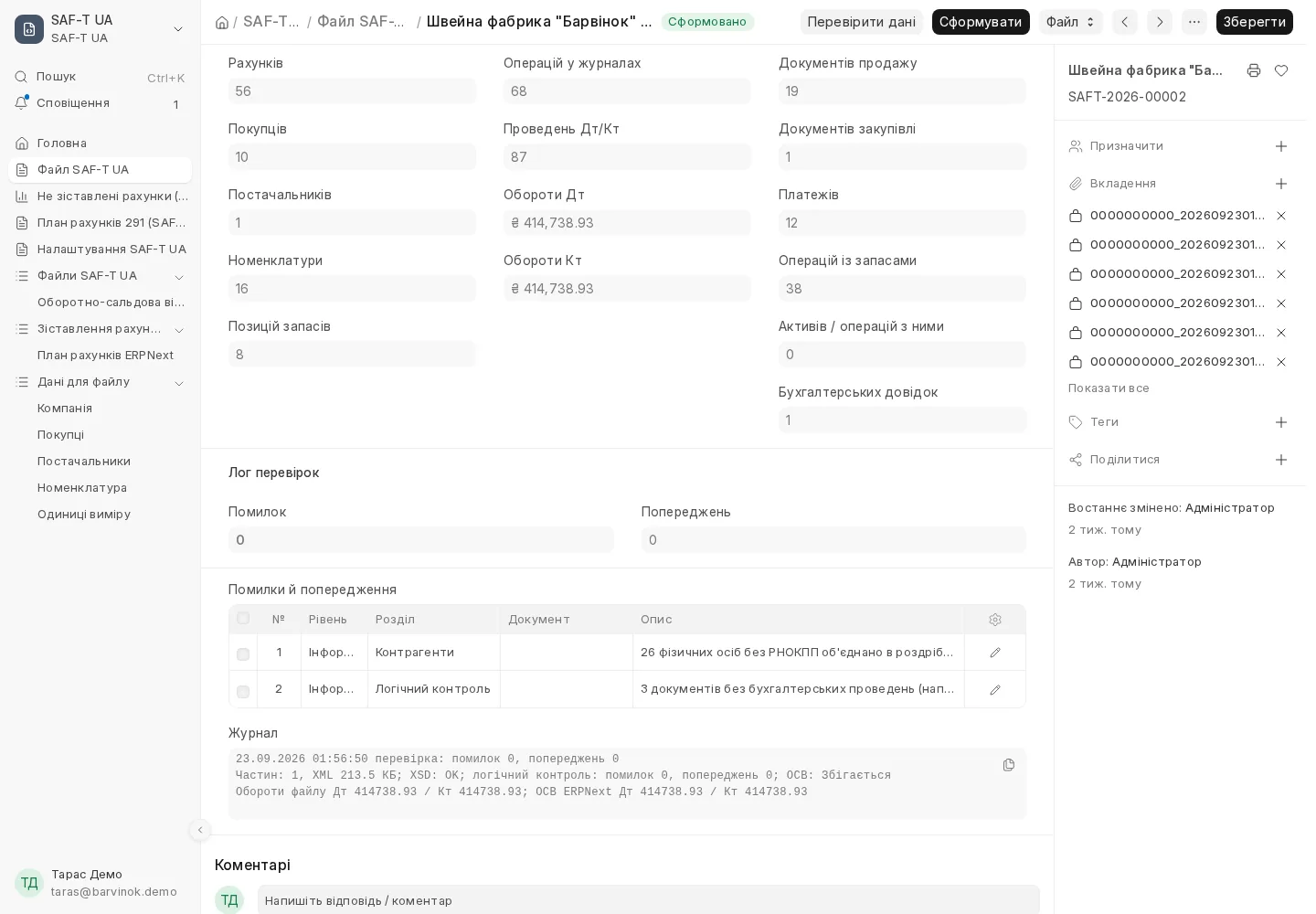Open the Пошук search box
The image size is (1316, 914).
[101, 77]
